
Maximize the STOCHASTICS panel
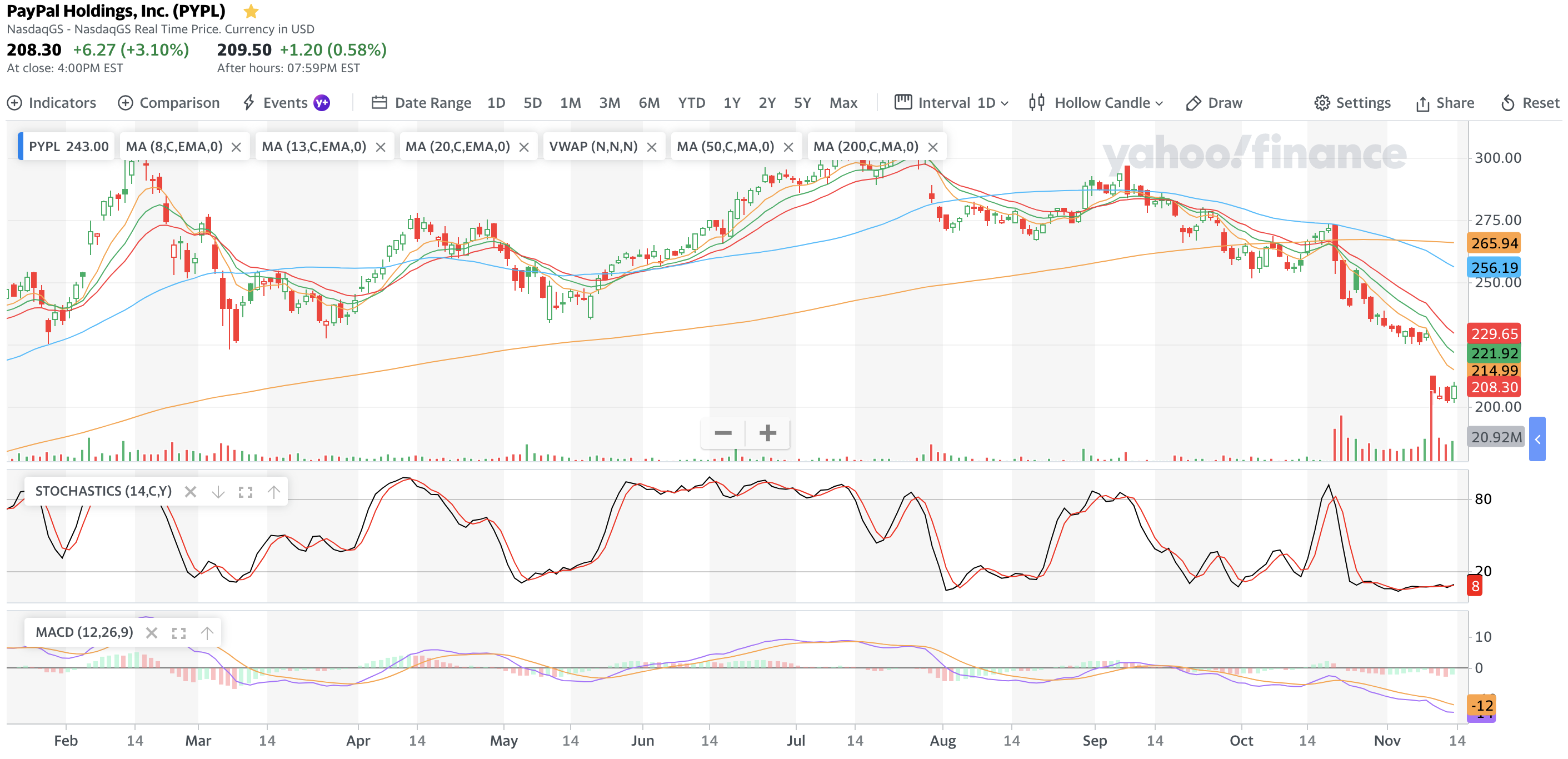[x=245, y=492]
